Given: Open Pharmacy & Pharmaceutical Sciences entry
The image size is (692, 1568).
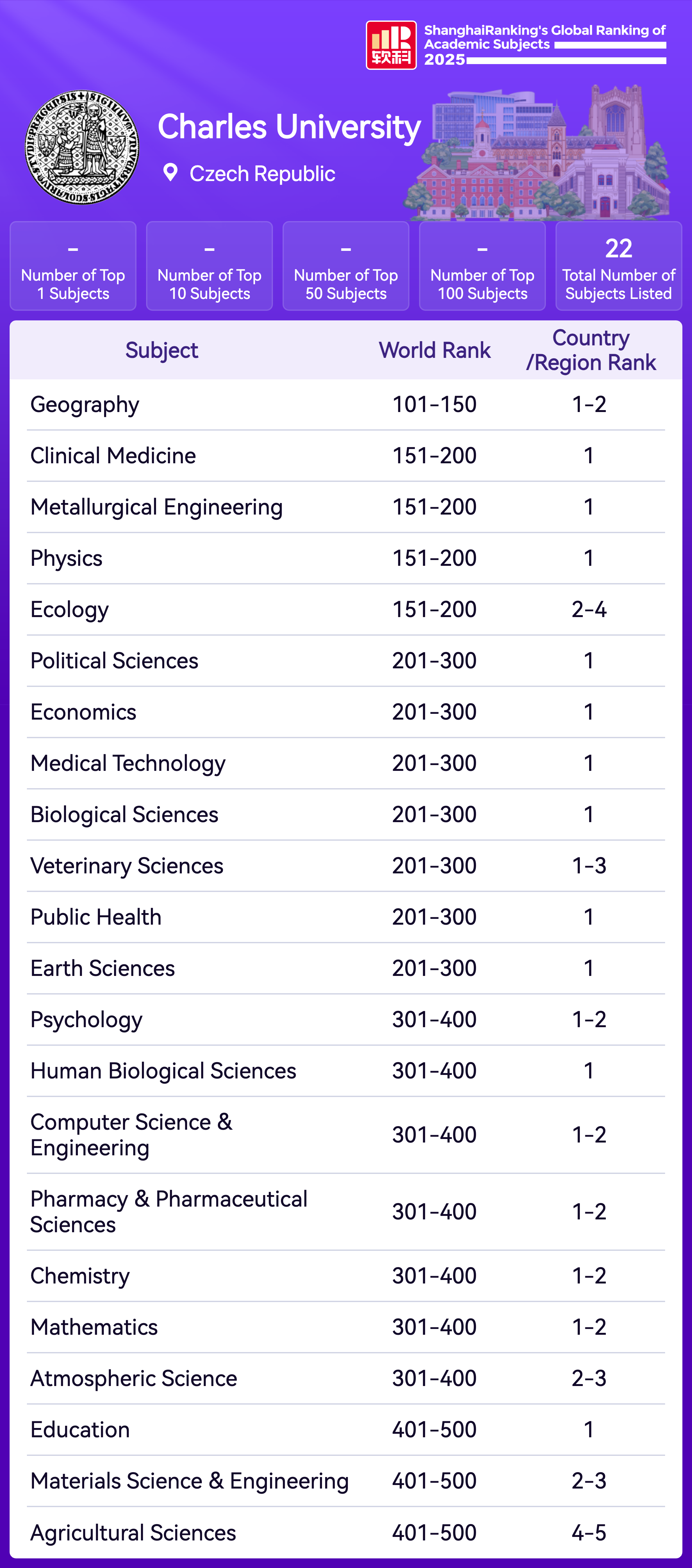Looking at the screenshot, I should click(x=169, y=1211).
